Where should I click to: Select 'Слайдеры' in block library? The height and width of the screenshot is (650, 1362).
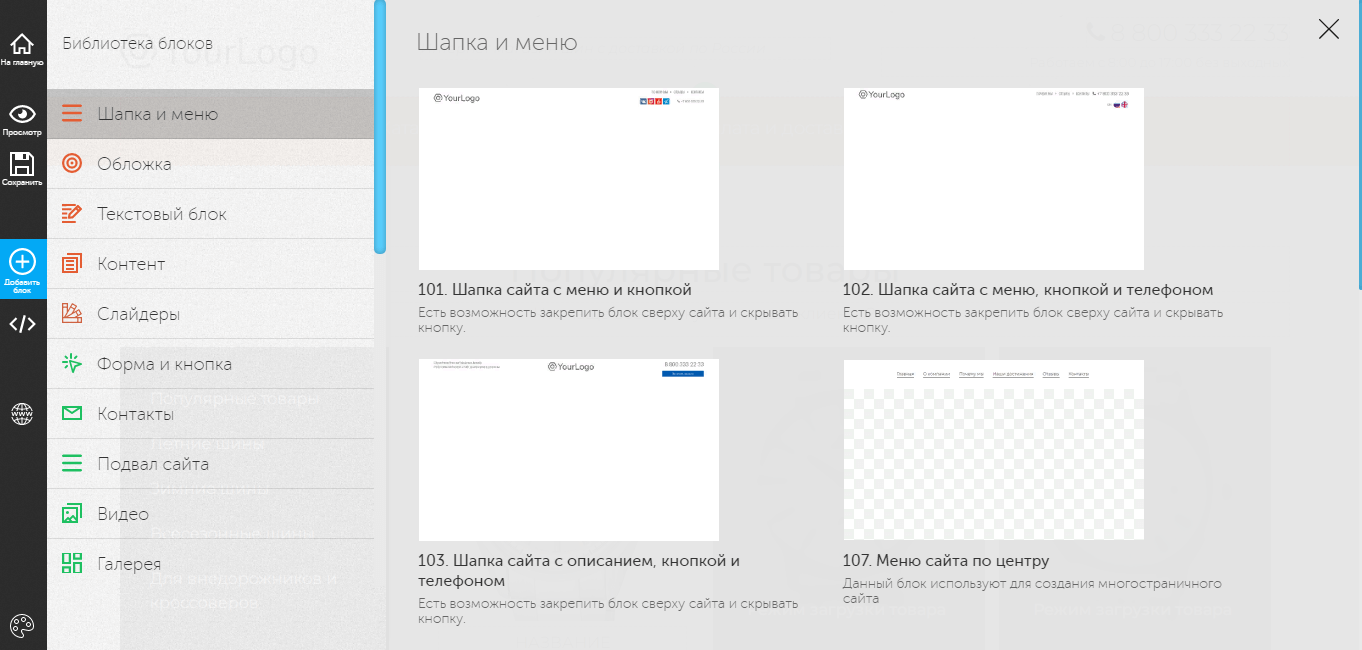point(138,314)
